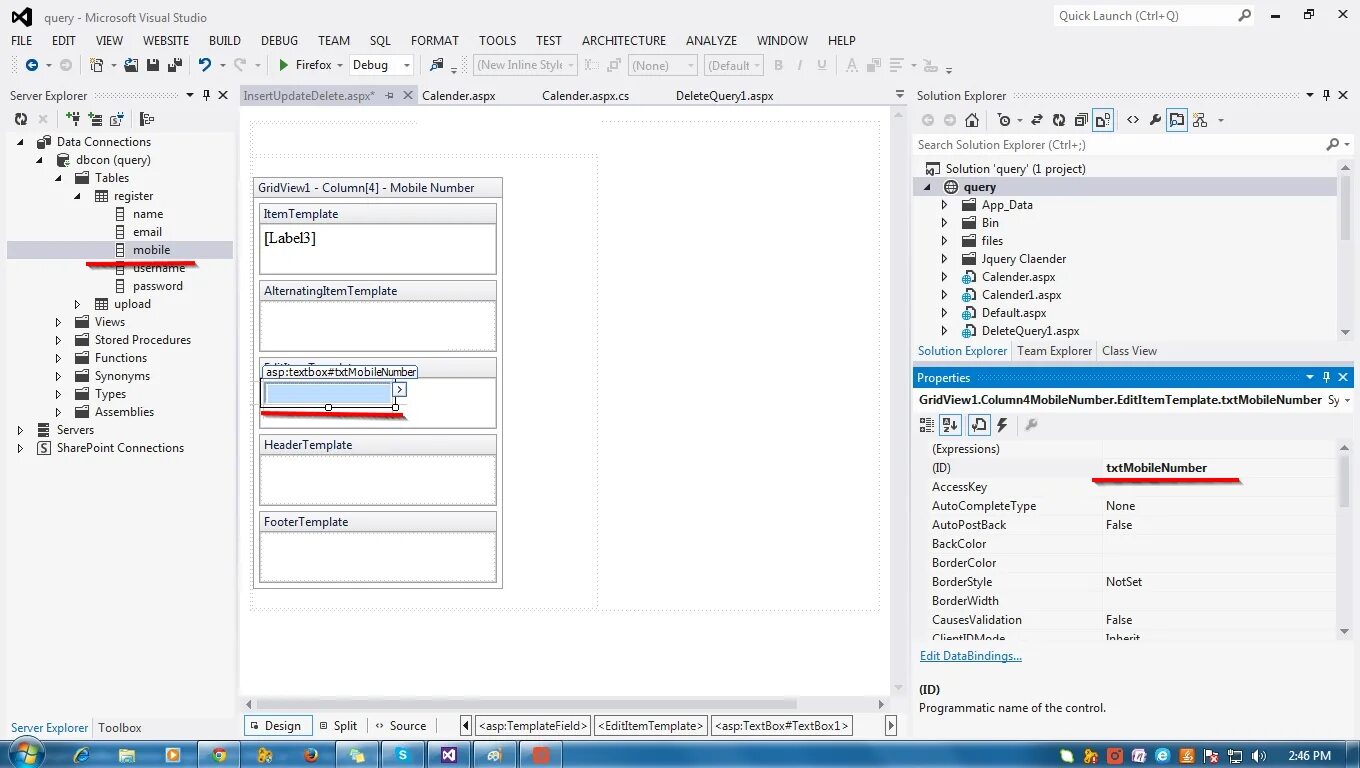Open the DEBUG menu
1360x768 pixels.
[x=280, y=41]
